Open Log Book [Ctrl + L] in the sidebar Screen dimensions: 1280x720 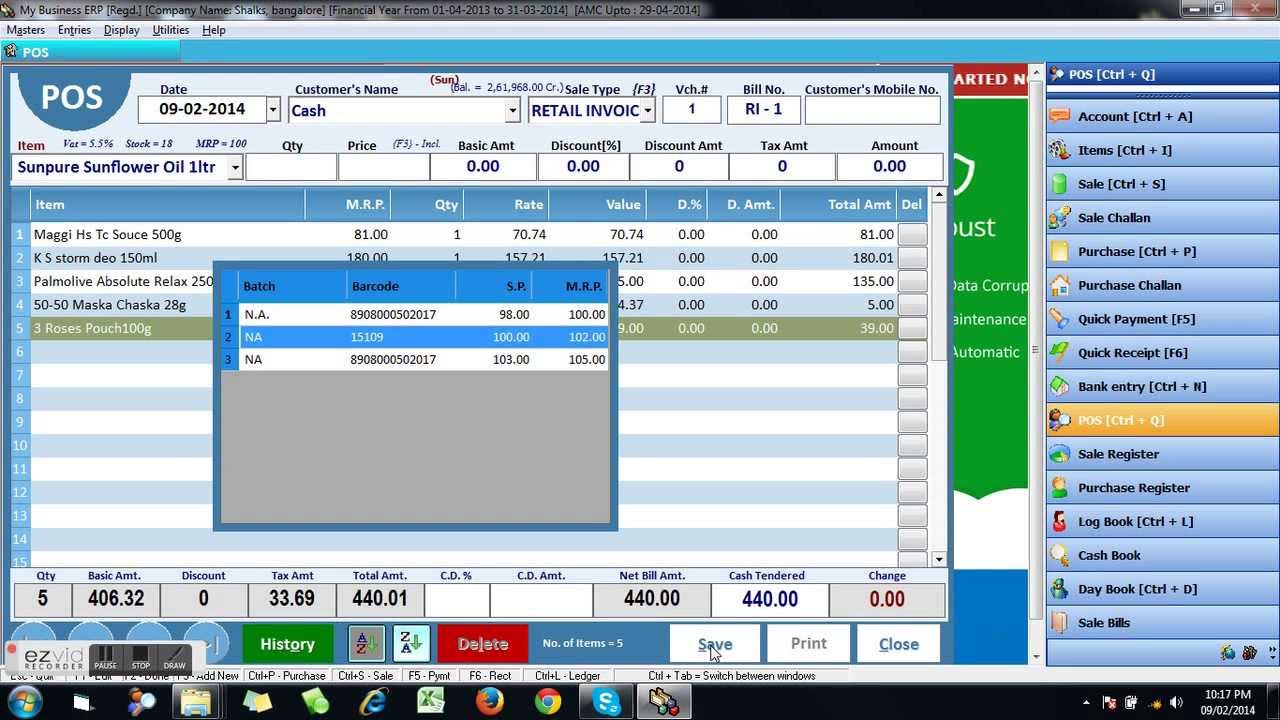click(1162, 521)
